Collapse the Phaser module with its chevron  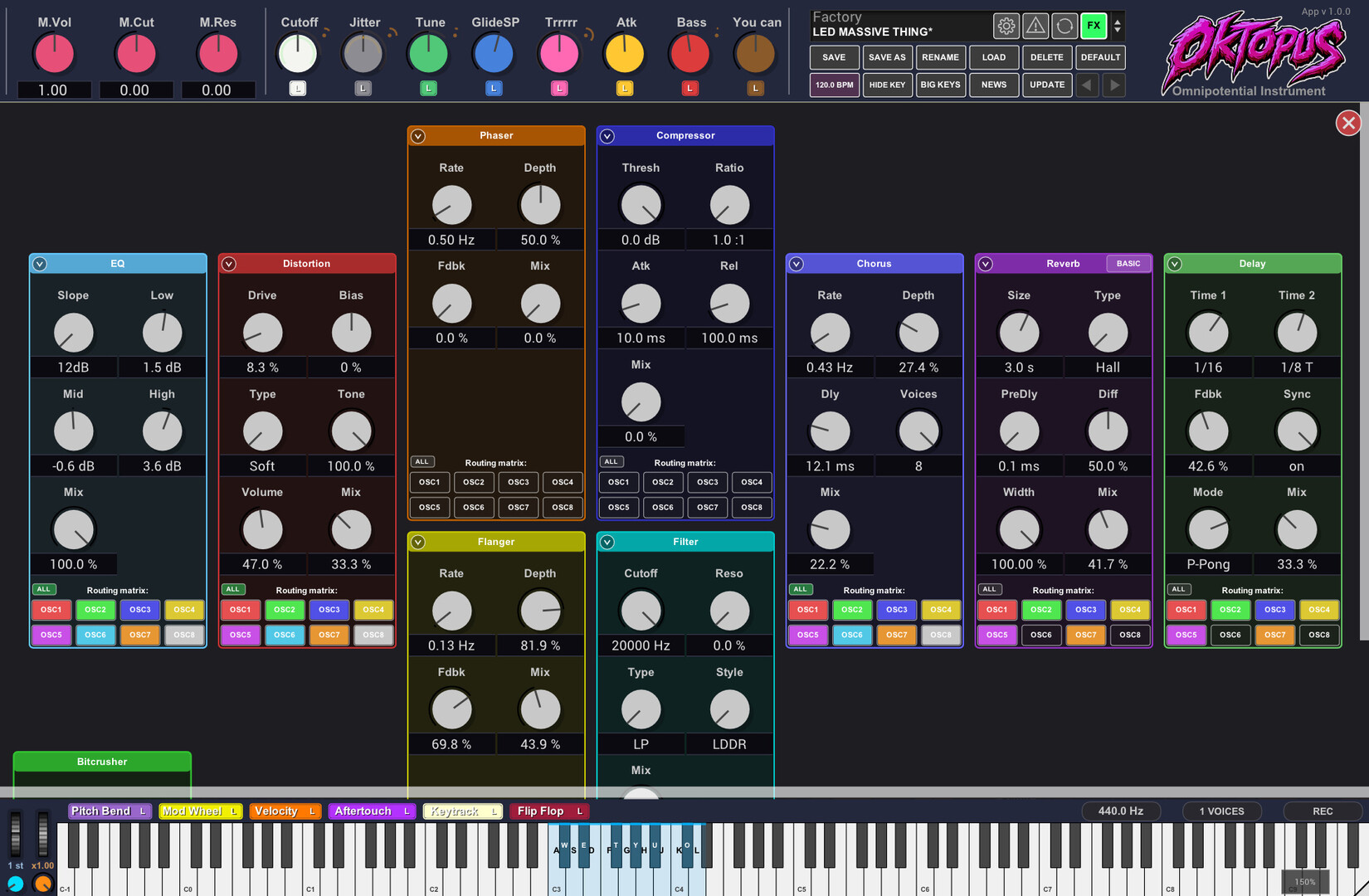[418, 136]
